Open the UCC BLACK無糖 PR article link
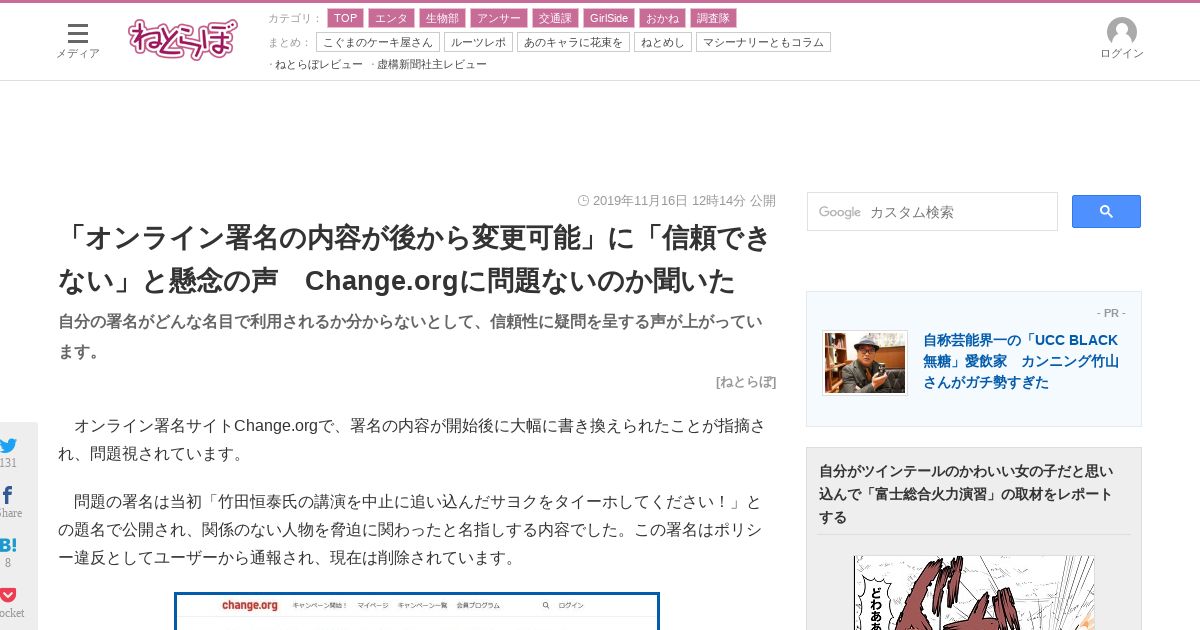Screen dimensions: 1200x630 (x=1021, y=361)
